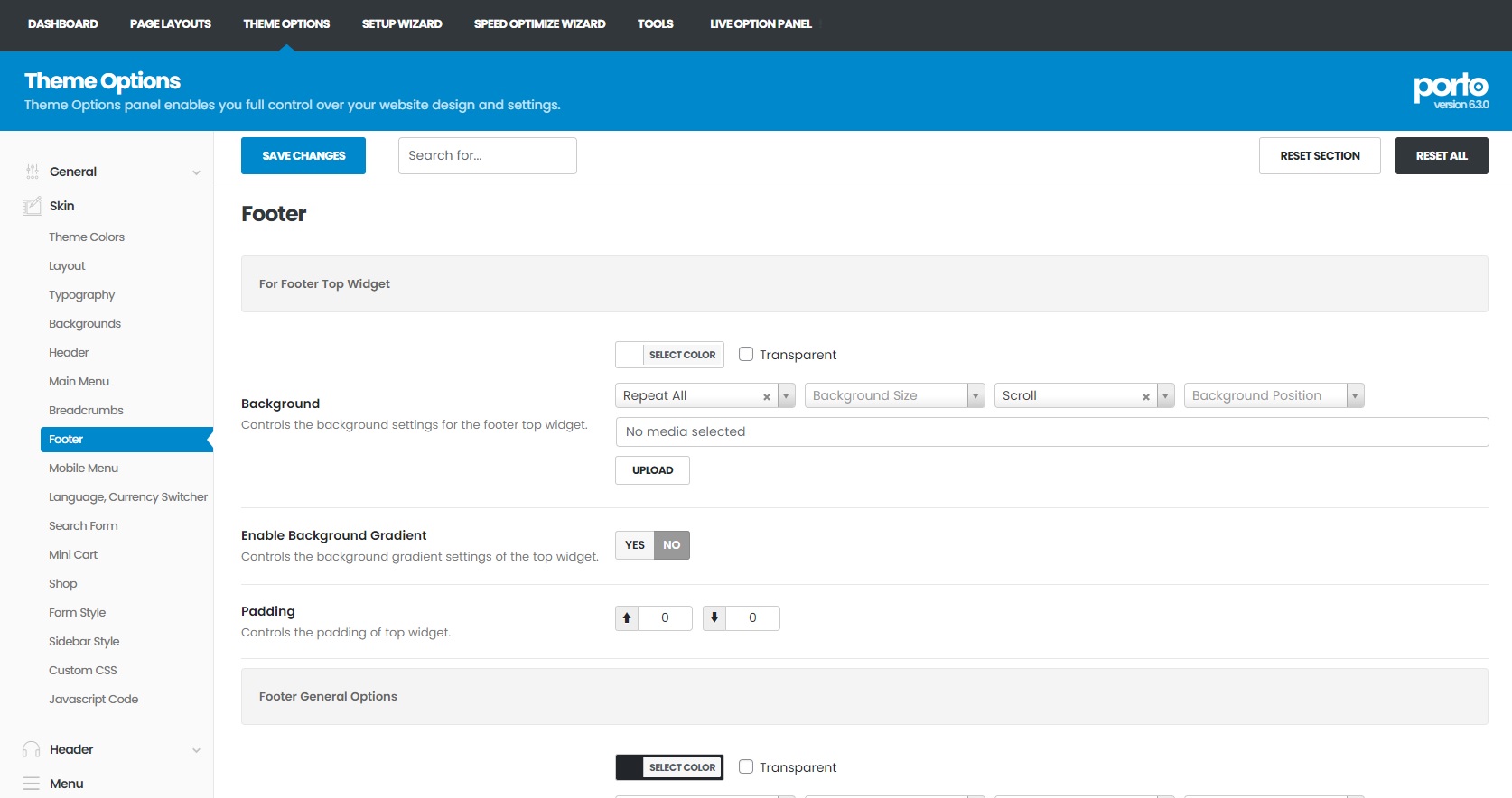Open the Background Size dropdown

tap(894, 395)
